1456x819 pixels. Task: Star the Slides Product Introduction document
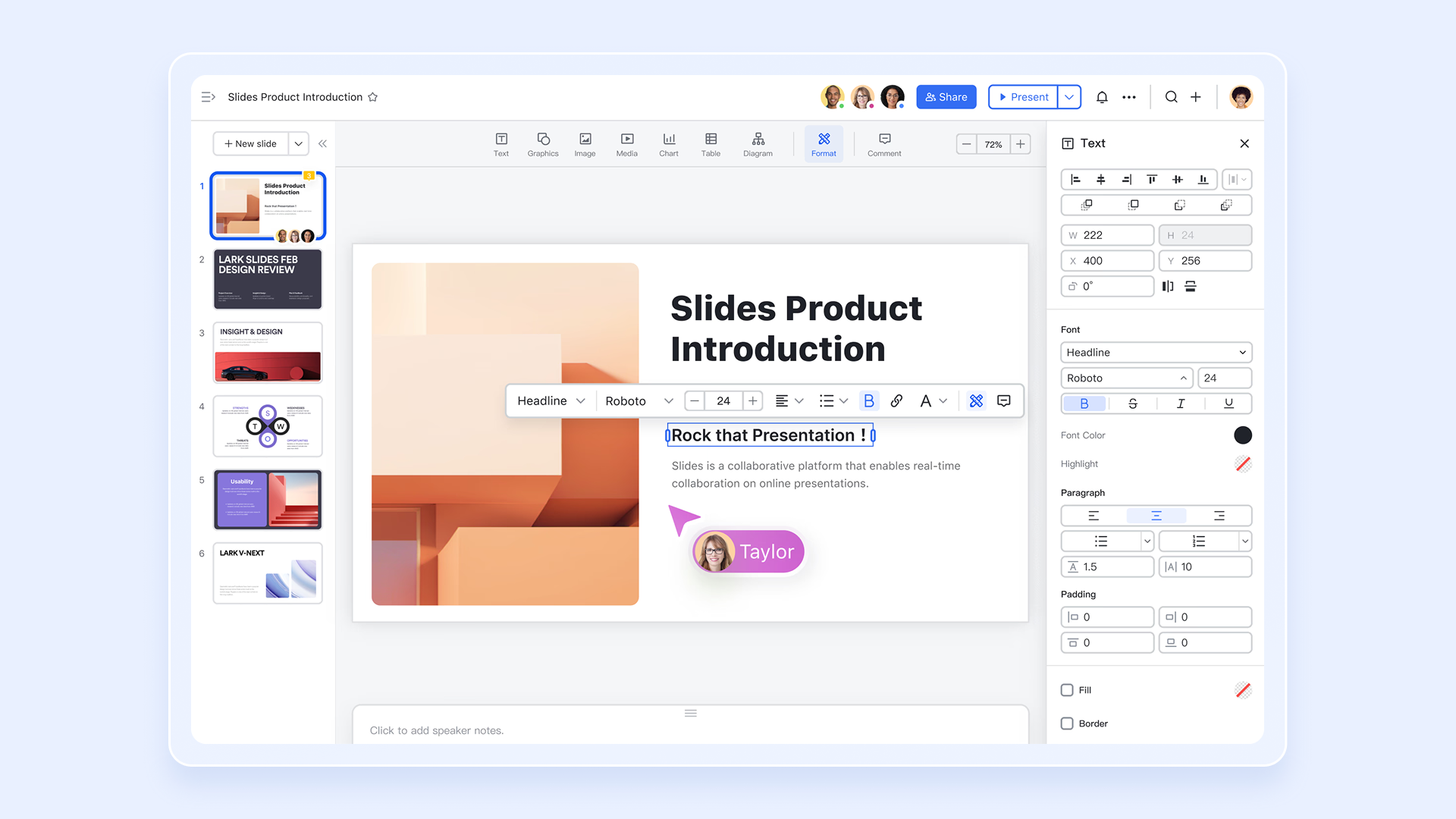(372, 97)
